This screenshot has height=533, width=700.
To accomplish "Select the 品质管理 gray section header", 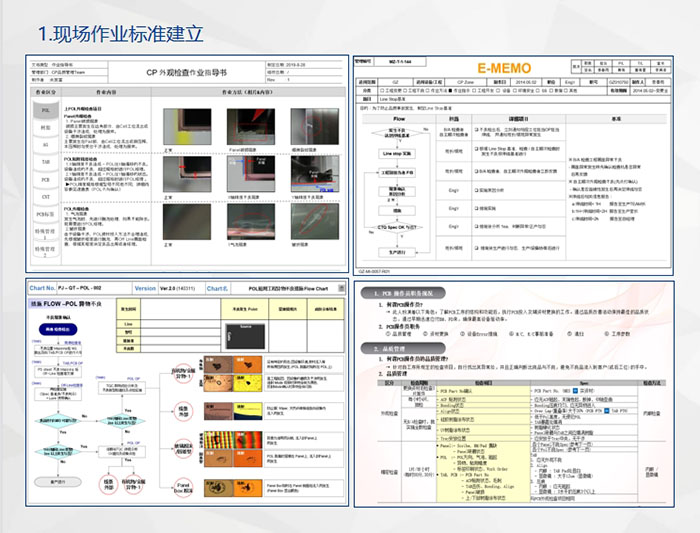I will pos(403,349).
